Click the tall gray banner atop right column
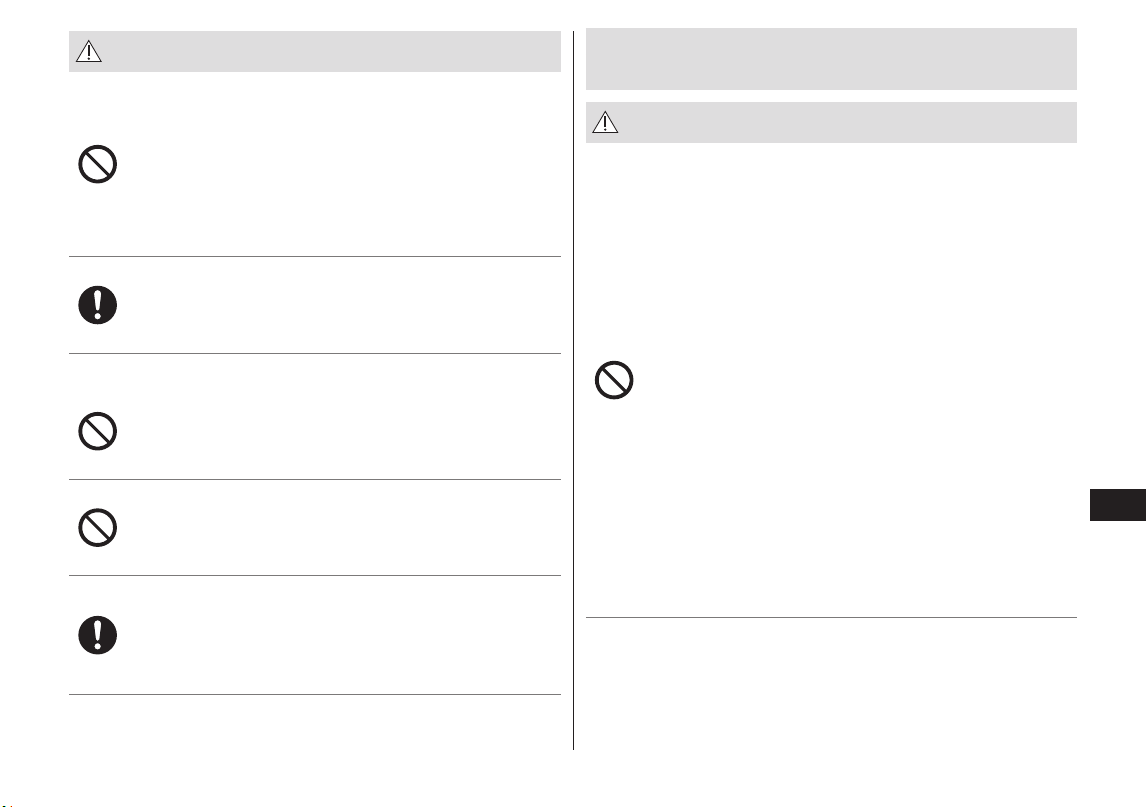The image size is (1147, 807). coord(831,59)
